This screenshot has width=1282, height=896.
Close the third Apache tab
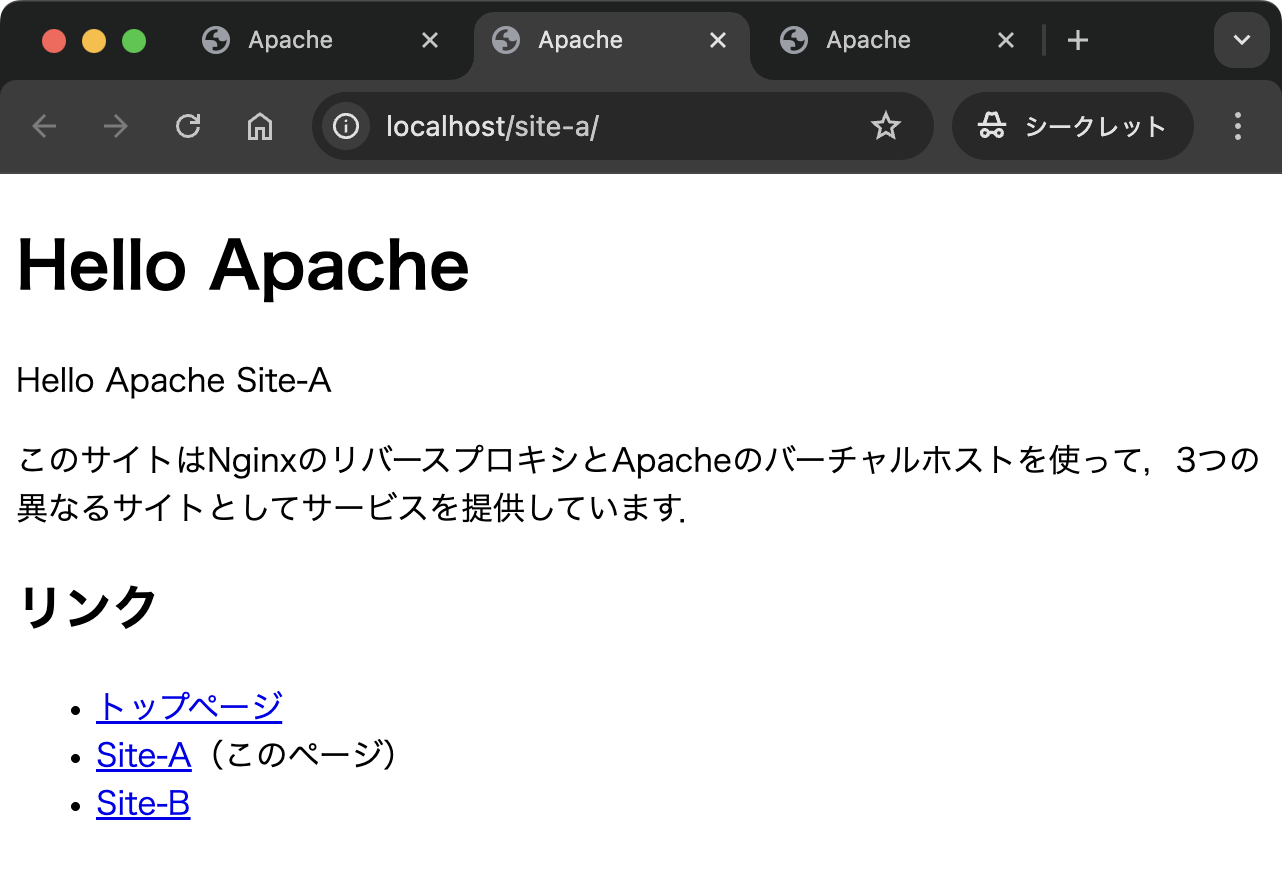[x=1006, y=40]
